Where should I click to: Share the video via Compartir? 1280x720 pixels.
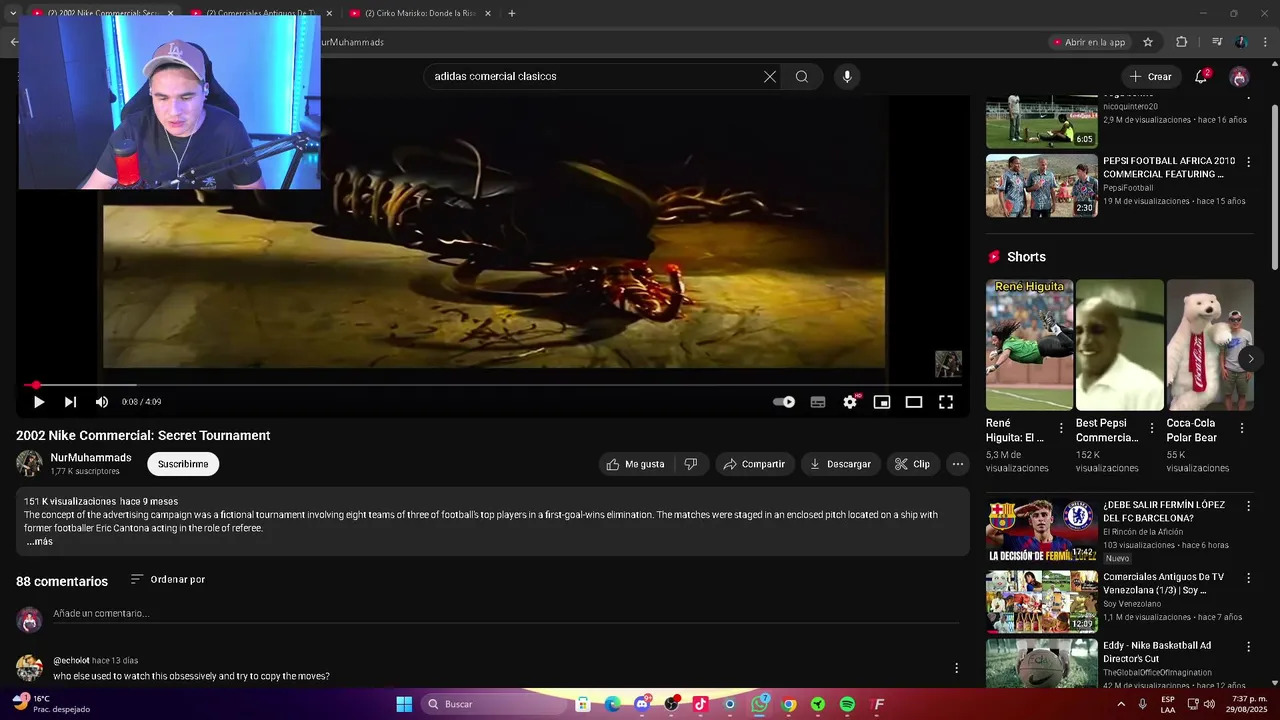click(x=755, y=464)
